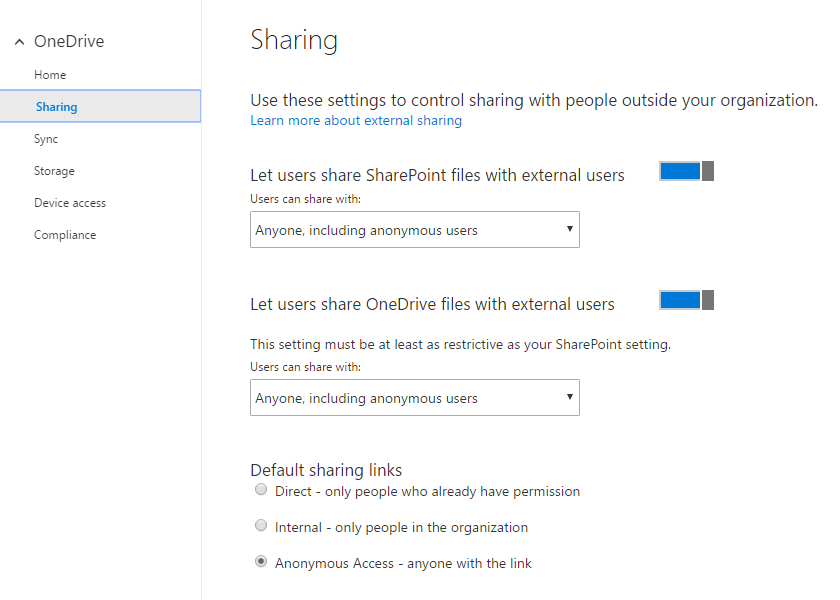Click 'Default sharing links' heading
The image size is (840, 600).
point(326,470)
